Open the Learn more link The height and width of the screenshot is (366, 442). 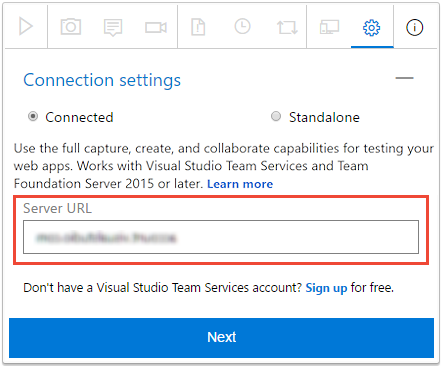click(x=240, y=184)
